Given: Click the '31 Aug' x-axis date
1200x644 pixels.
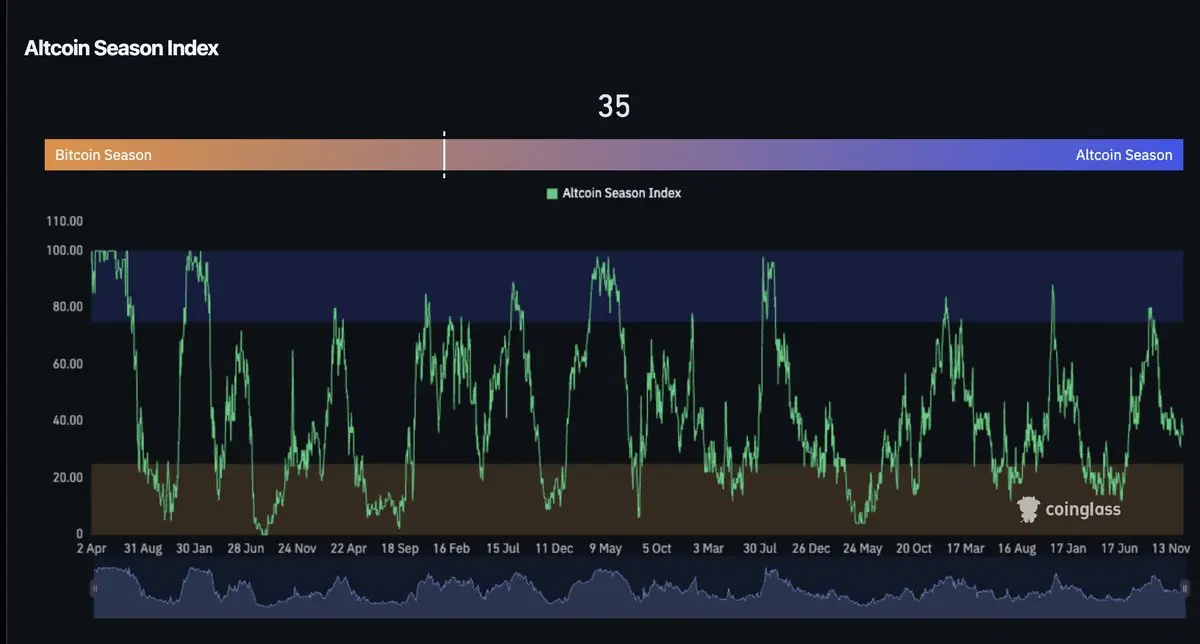Looking at the screenshot, I should [143, 549].
